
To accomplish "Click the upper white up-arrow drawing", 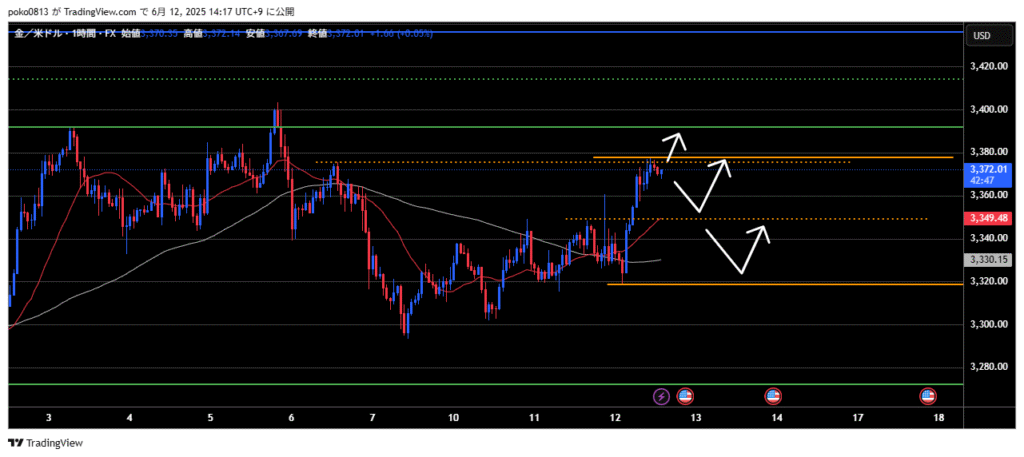I will click(675, 142).
